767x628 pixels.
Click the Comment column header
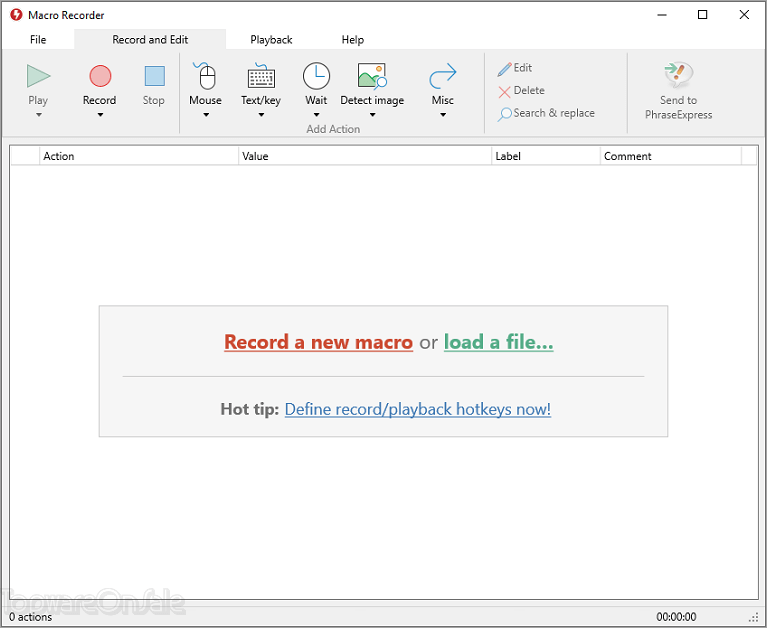671,156
